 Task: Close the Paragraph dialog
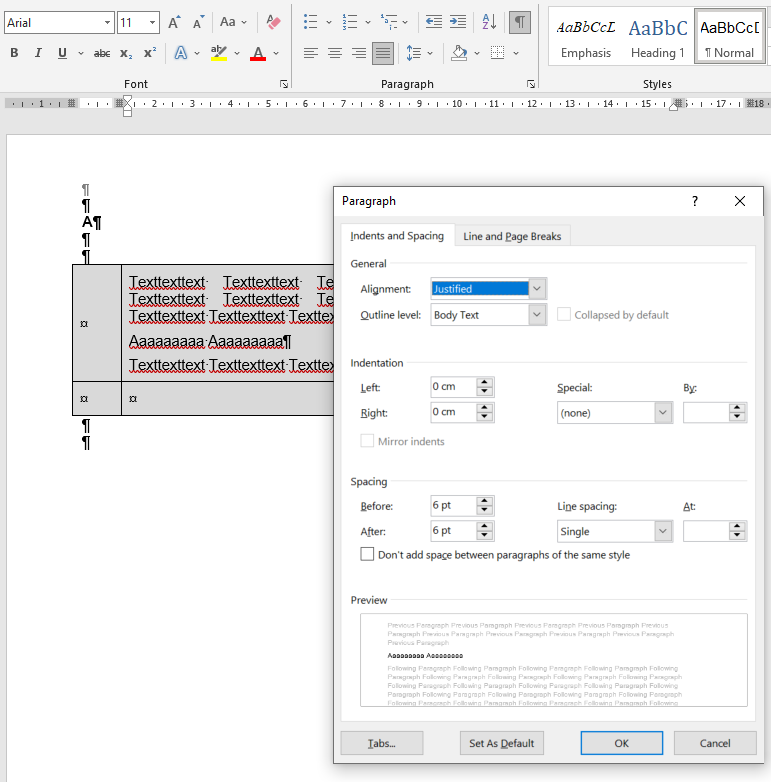[x=740, y=201]
